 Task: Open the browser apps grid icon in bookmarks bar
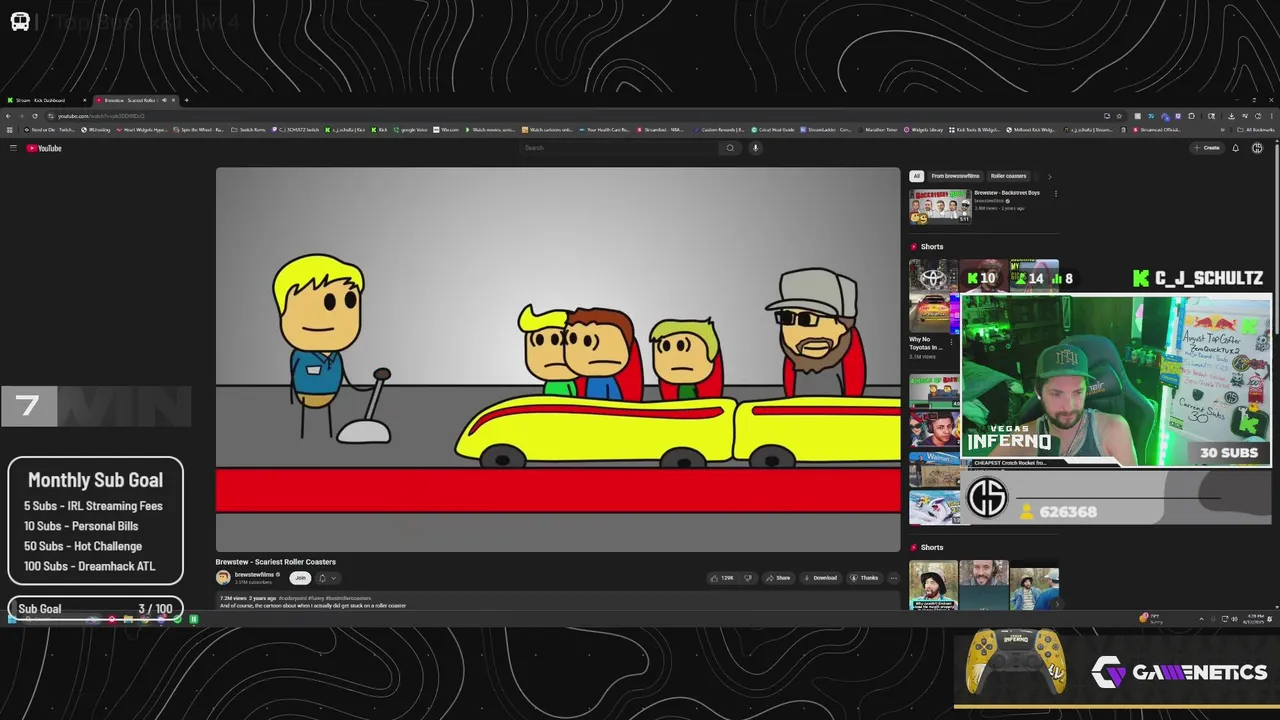[8, 130]
